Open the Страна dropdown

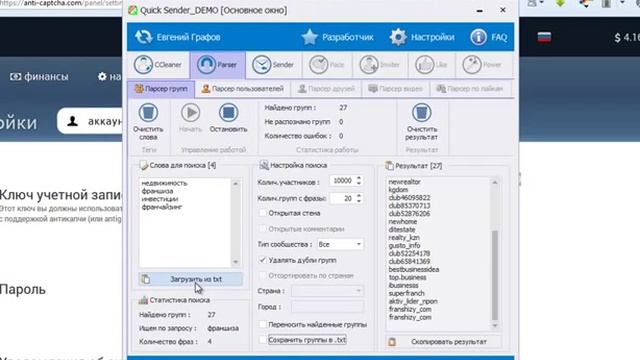click(x=327, y=291)
